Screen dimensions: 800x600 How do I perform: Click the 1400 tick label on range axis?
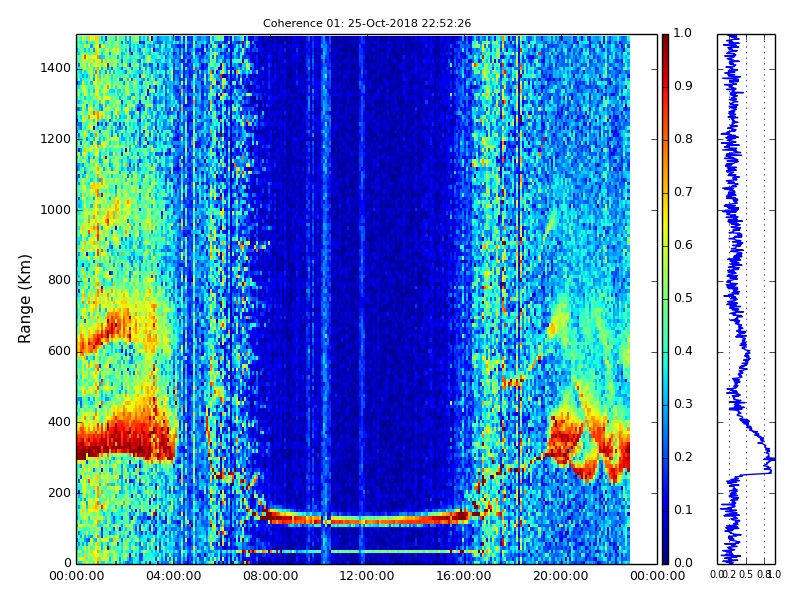click(x=56, y=68)
